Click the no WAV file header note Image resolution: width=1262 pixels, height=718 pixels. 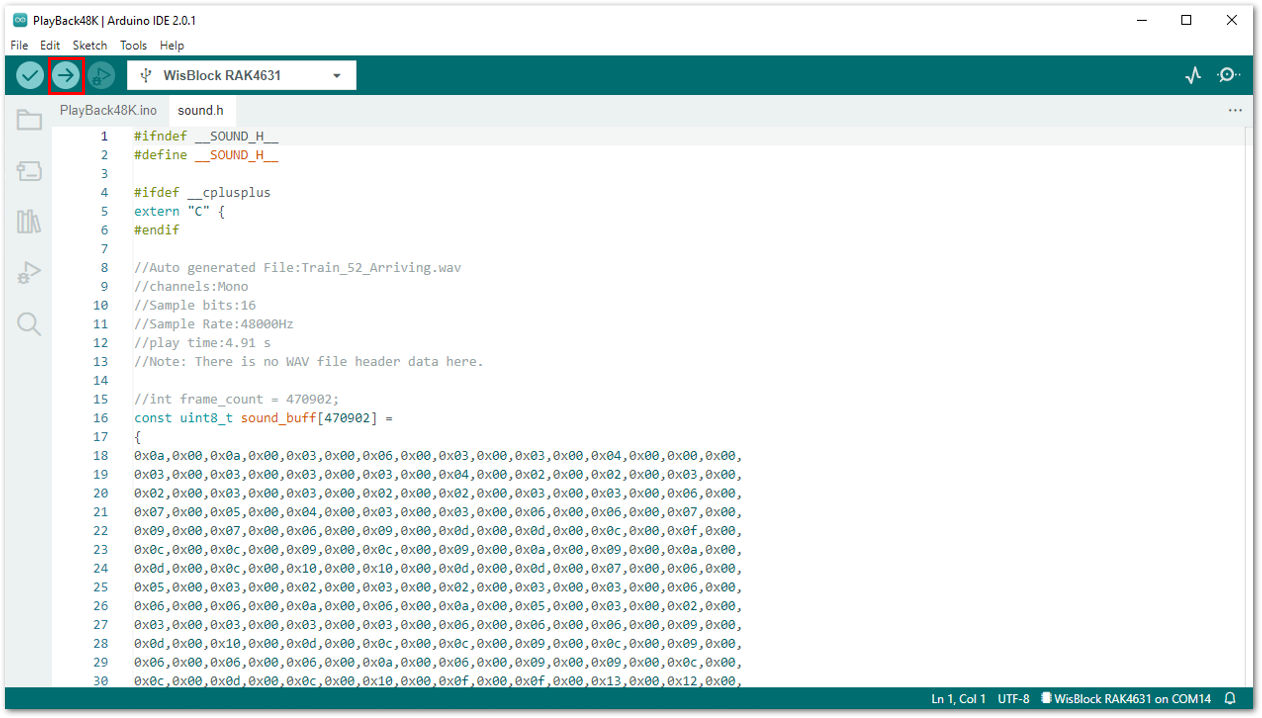click(309, 361)
